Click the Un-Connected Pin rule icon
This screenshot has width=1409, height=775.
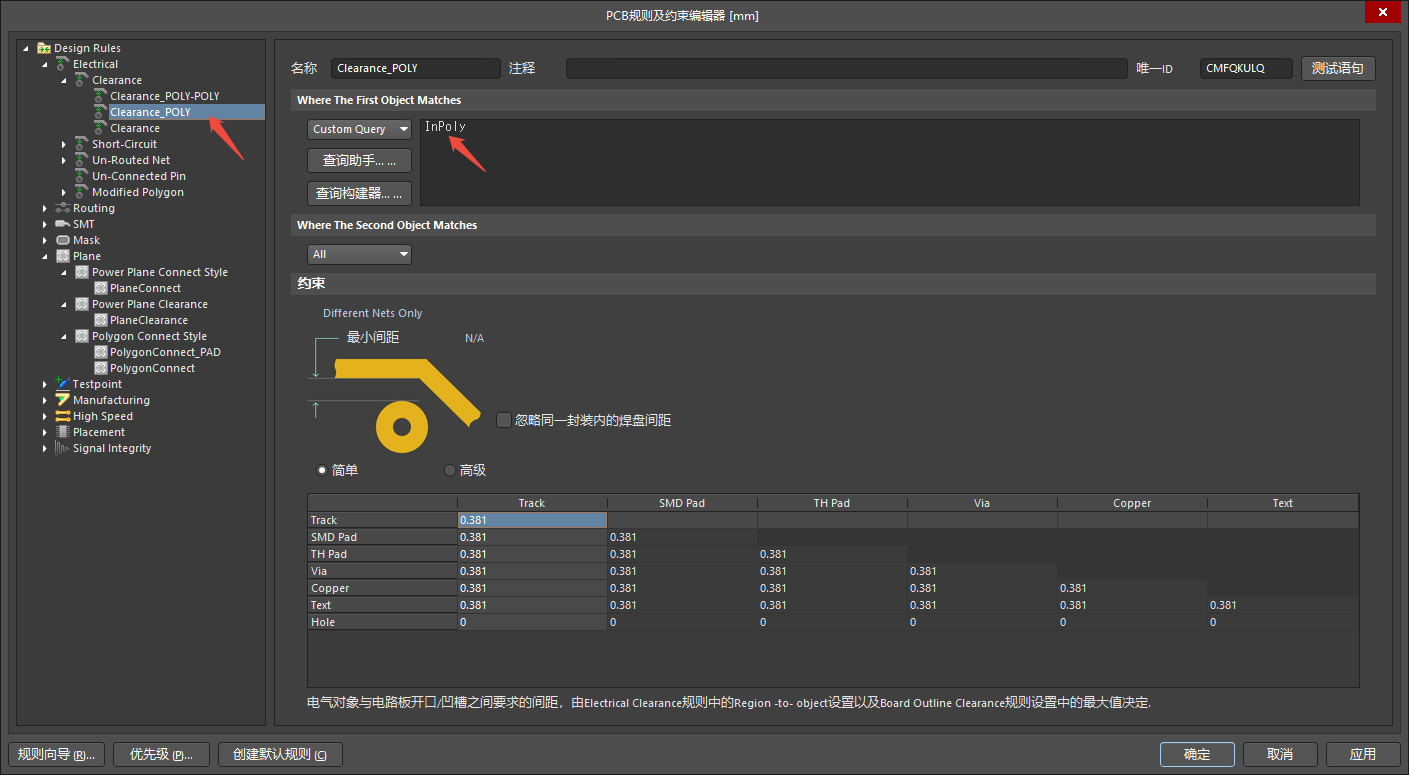[x=82, y=176]
